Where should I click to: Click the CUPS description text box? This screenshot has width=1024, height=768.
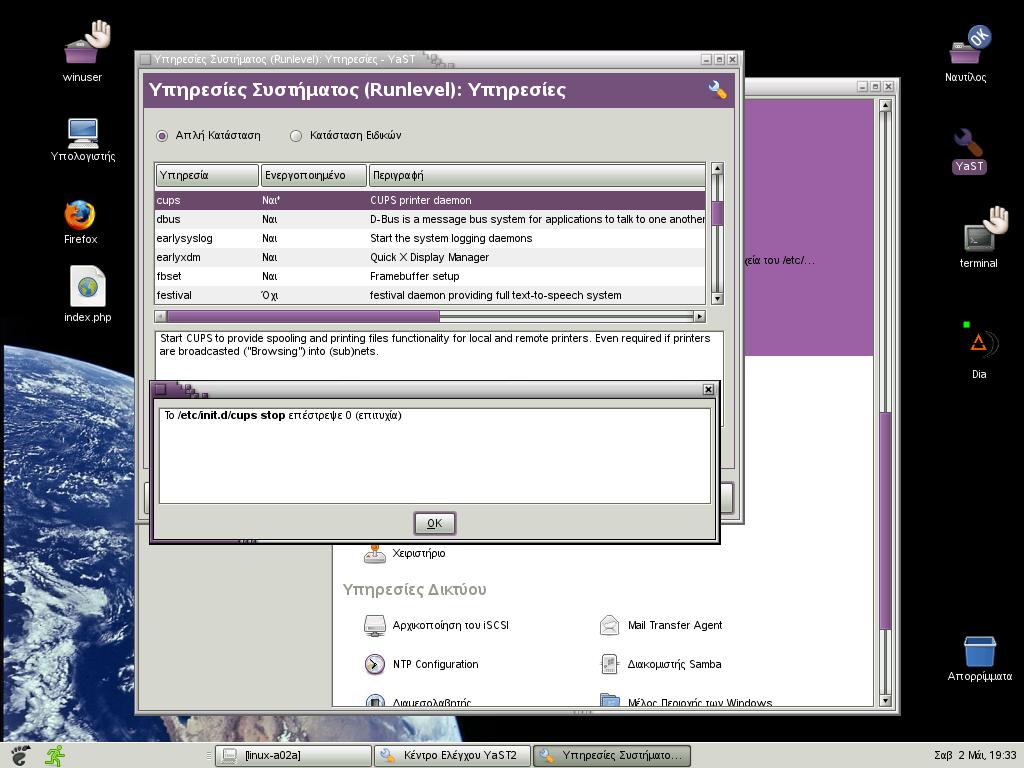(x=439, y=355)
